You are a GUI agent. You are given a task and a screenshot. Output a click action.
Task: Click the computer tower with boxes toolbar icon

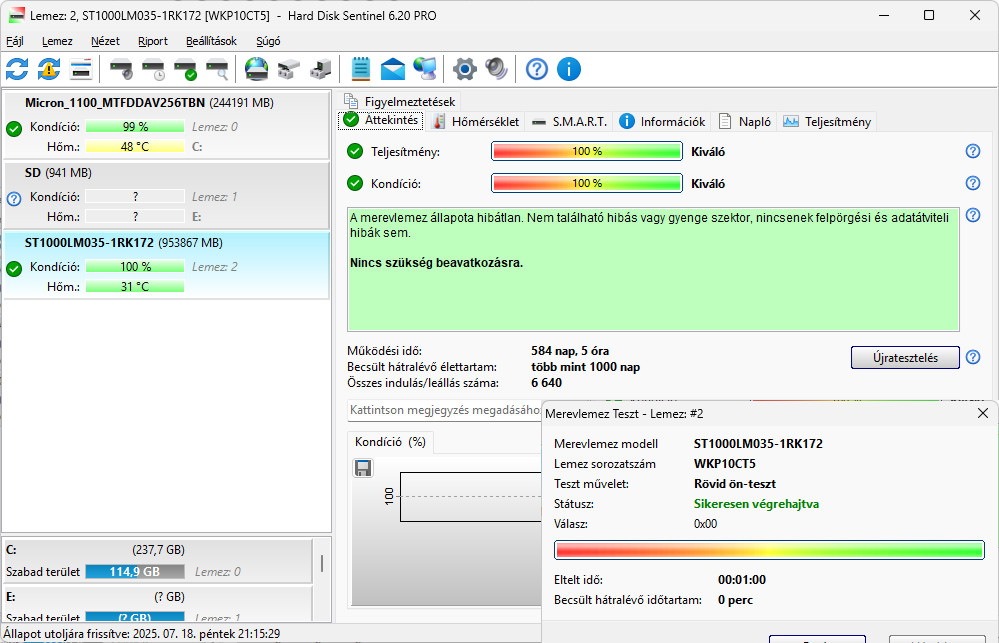coord(320,69)
